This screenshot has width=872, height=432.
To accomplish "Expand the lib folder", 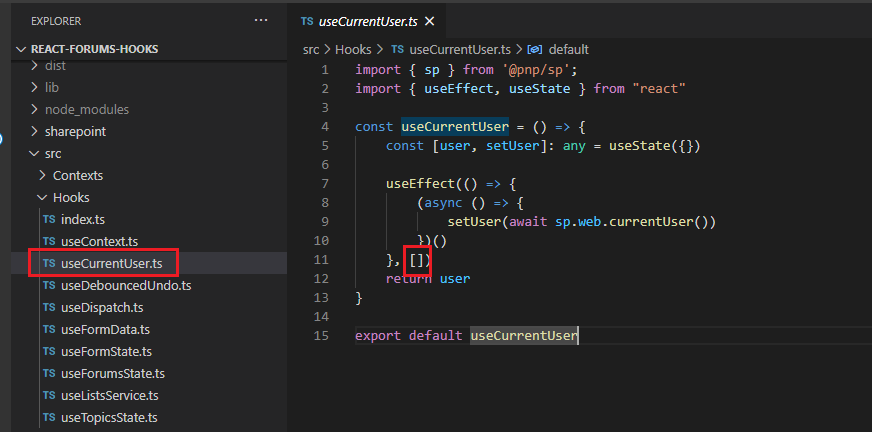I will click(54, 87).
